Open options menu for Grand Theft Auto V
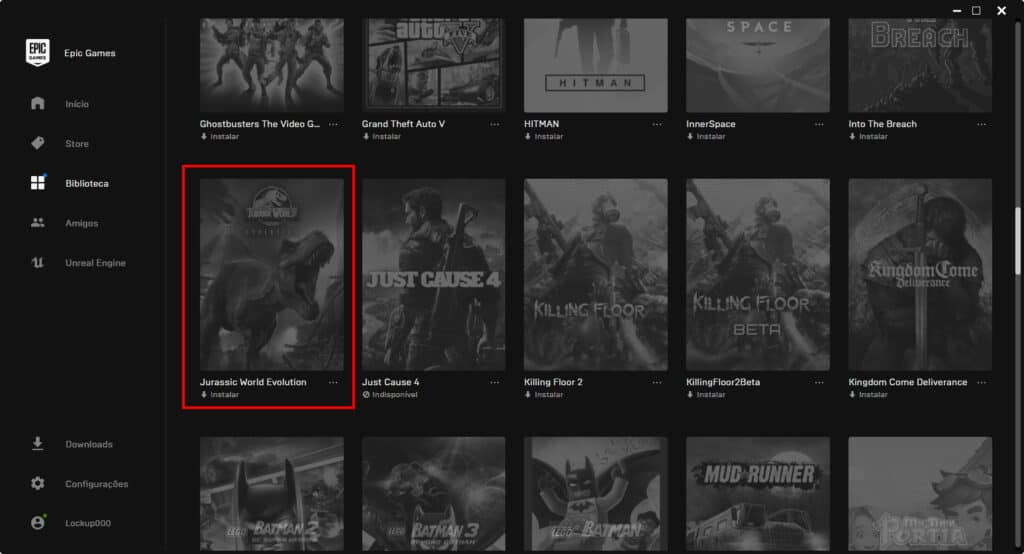The height and width of the screenshot is (554, 1024). coord(495,124)
